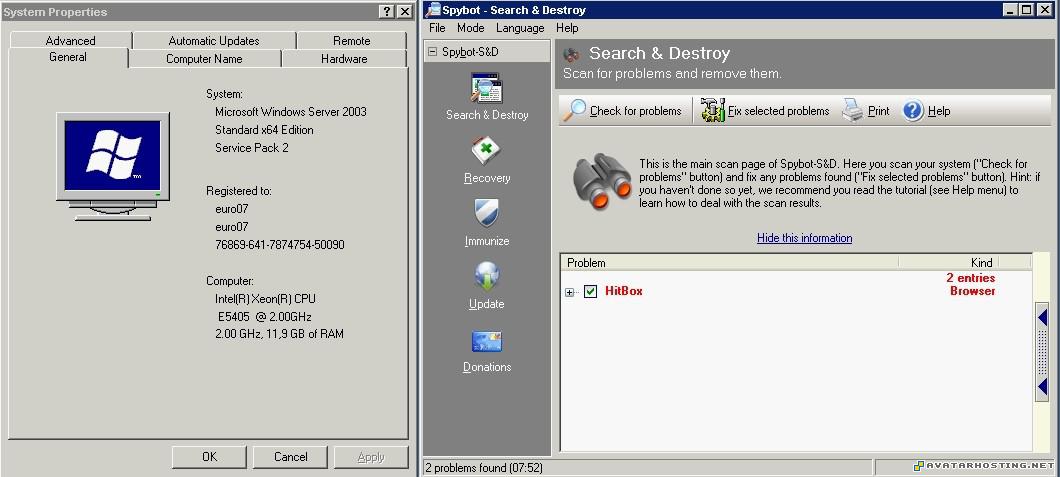Open the Help menu in Spybot
This screenshot has height=477, width=1060.
point(567,28)
